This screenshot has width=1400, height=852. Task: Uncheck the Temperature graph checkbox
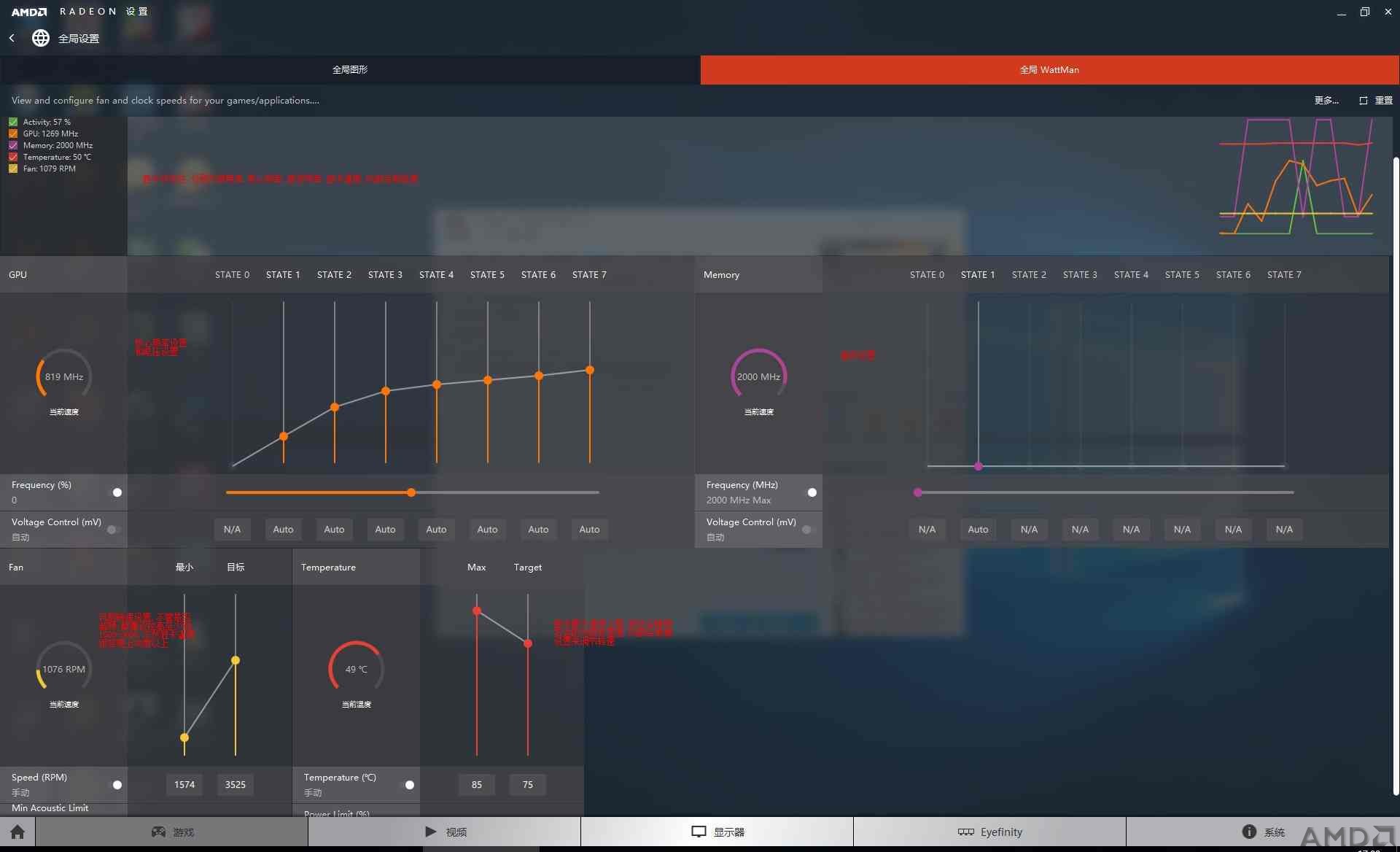click(13, 157)
